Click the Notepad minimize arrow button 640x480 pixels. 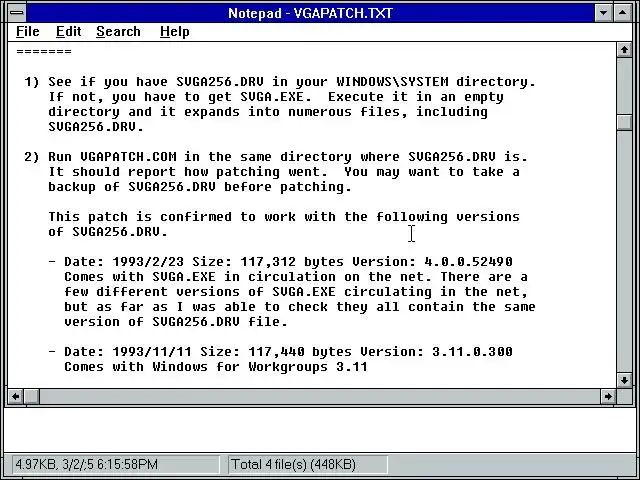(x=604, y=13)
